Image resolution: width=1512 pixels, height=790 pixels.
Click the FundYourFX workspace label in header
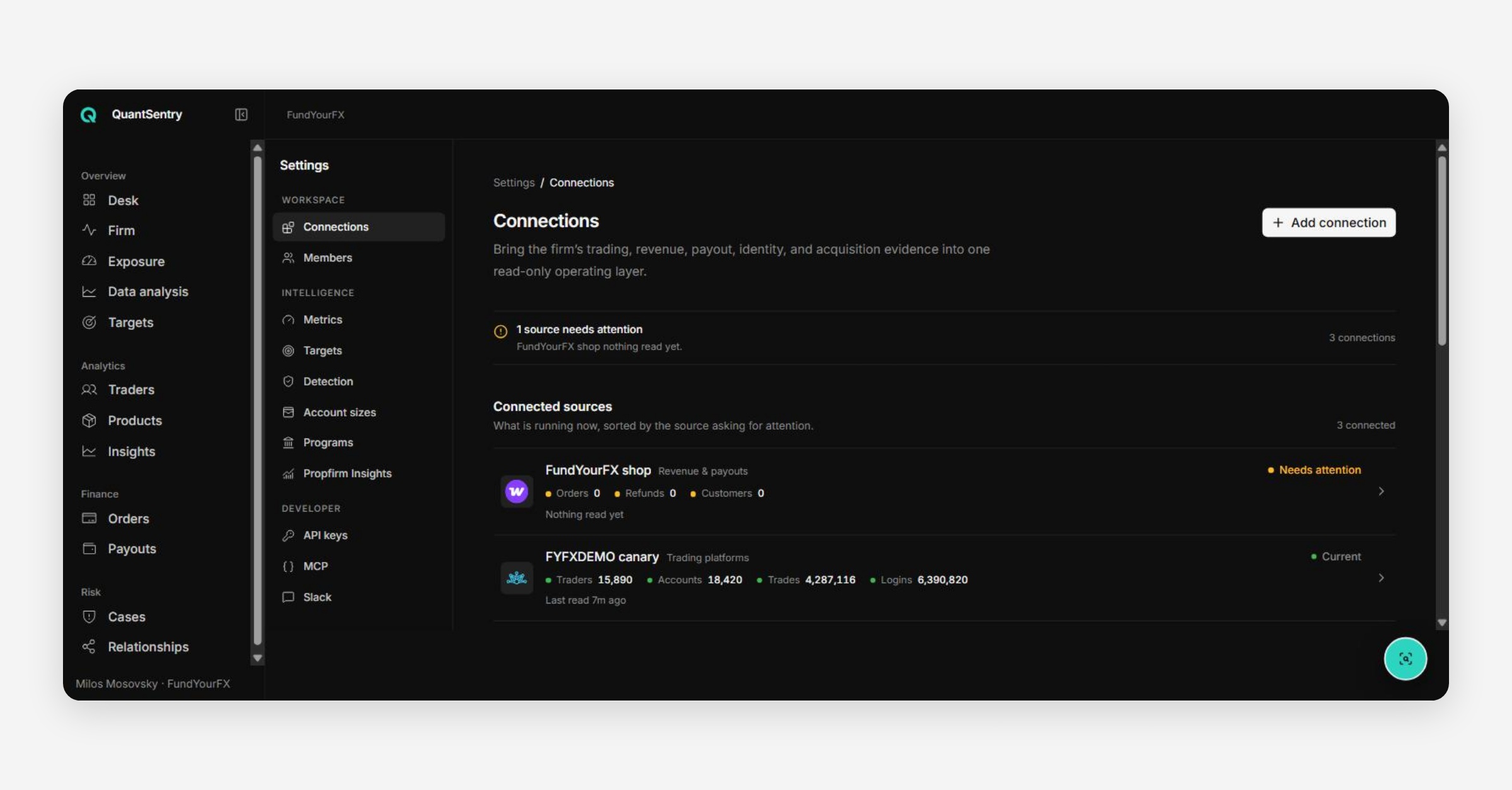(316, 115)
